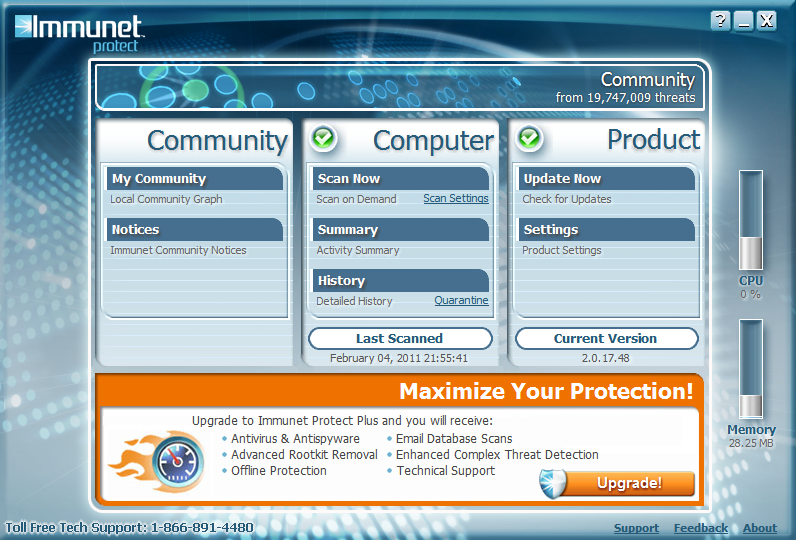Open the About link
This screenshot has height=540, width=796.
click(760, 528)
